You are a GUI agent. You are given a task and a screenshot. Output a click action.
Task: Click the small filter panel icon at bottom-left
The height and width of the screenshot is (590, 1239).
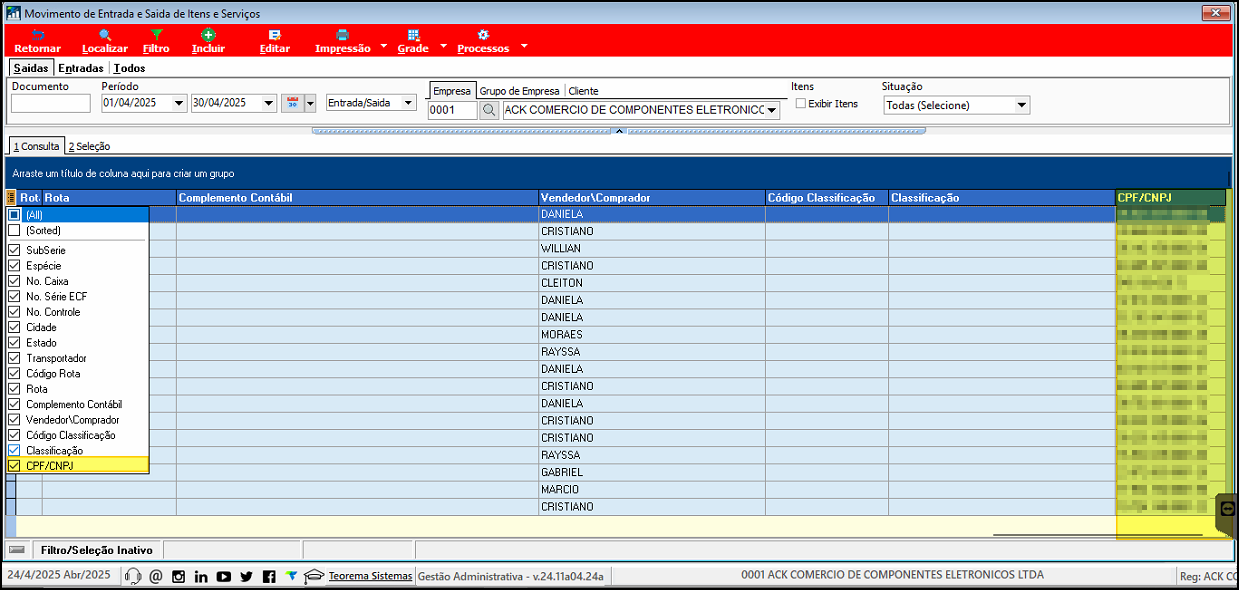click(16, 550)
